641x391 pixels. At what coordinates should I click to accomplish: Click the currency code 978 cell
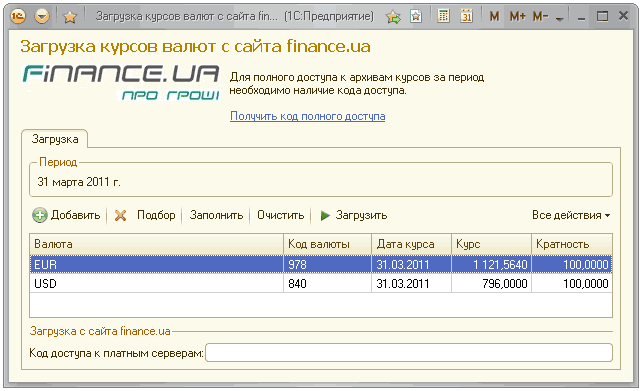[327, 265]
